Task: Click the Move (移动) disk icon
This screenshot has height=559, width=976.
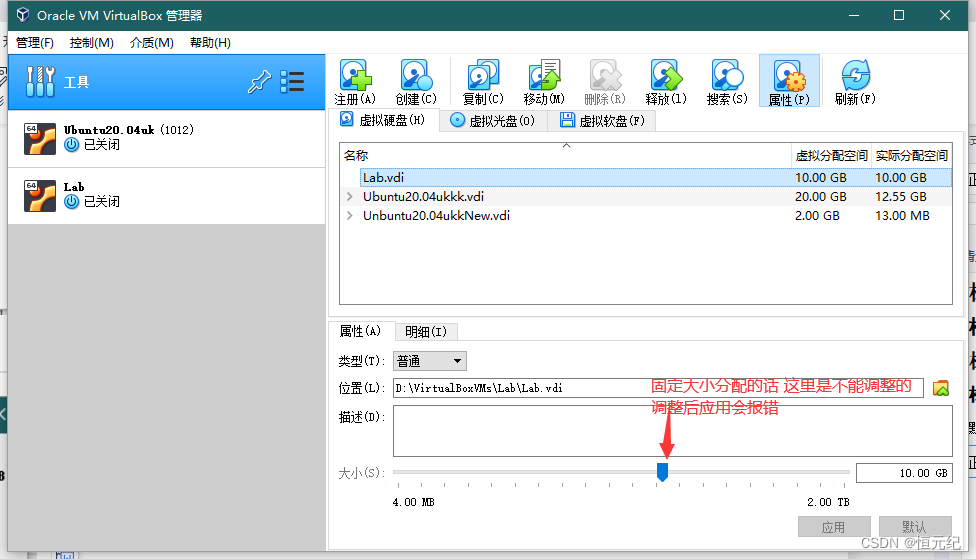Action: (x=544, y=75)
